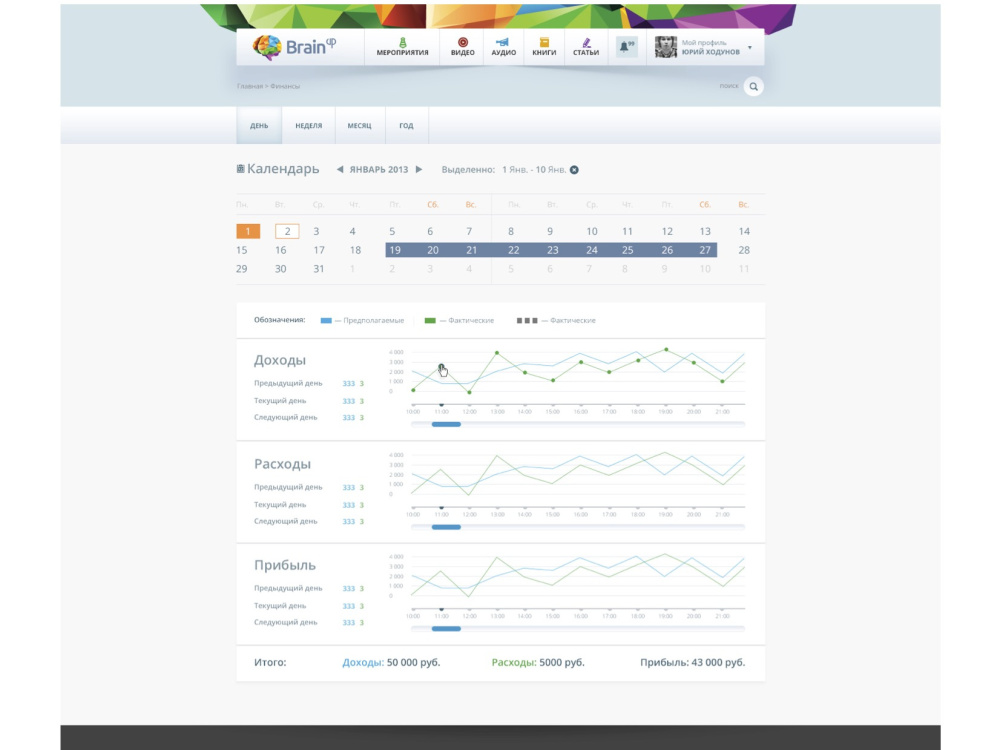
Task: Click the Январь 2013 month label
Action: click(x=379, y=170)
